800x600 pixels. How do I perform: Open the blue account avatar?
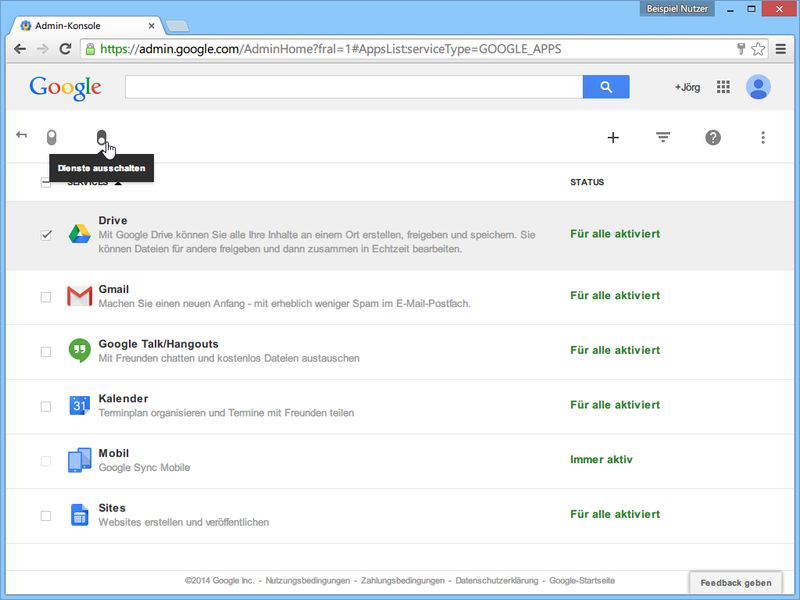click(758, 87)
